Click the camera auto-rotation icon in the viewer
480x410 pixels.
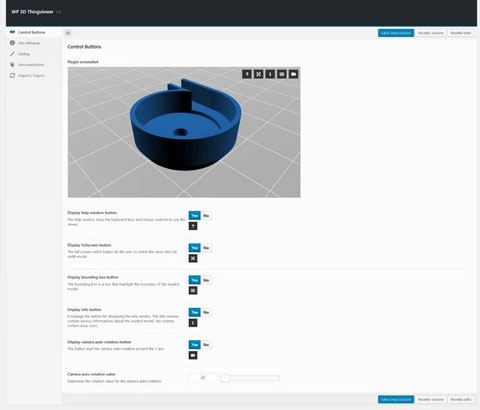(x=293, y=74)
